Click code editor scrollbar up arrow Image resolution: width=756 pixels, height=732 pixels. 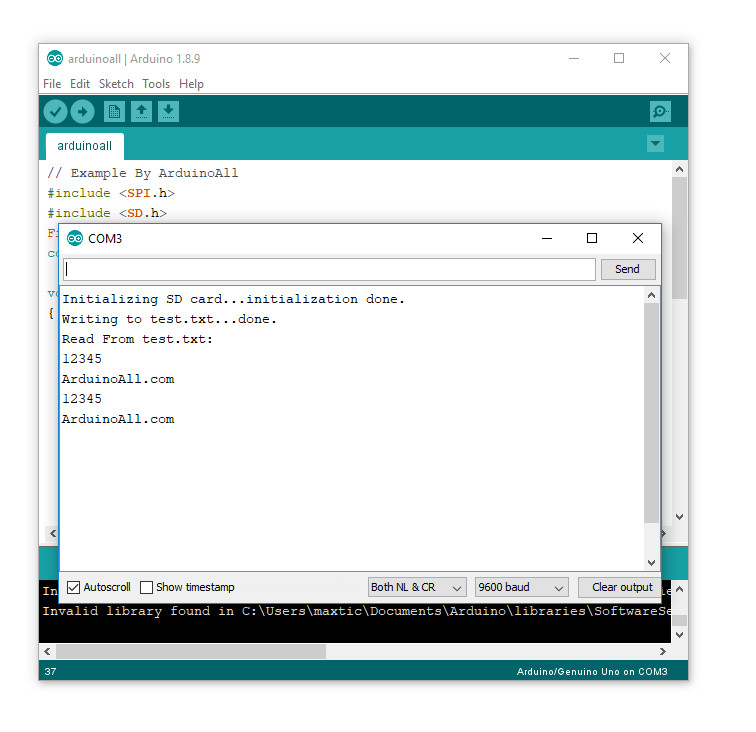point(679,169)
